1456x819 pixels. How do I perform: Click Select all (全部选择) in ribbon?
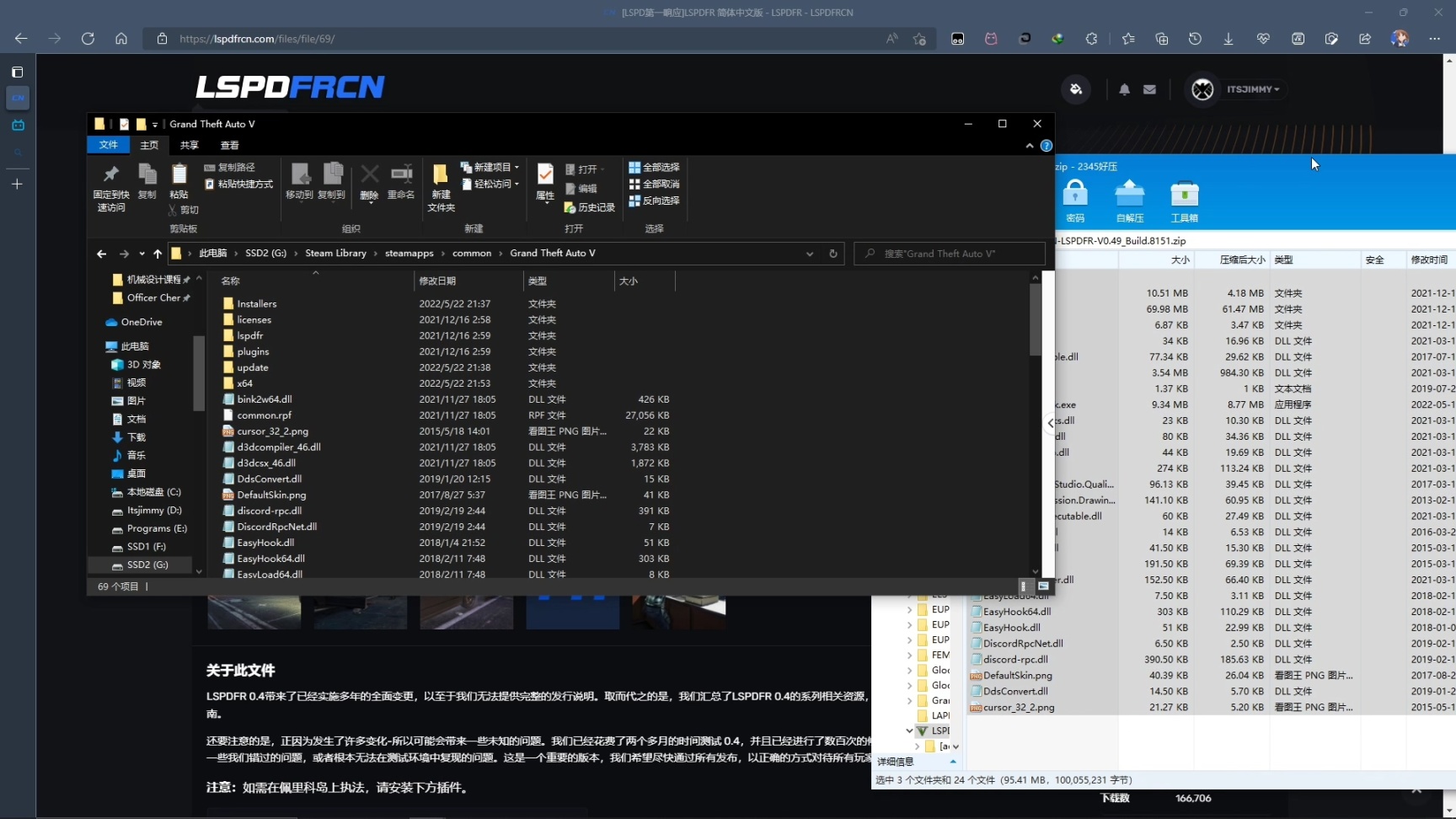click(x=654, y=168)
